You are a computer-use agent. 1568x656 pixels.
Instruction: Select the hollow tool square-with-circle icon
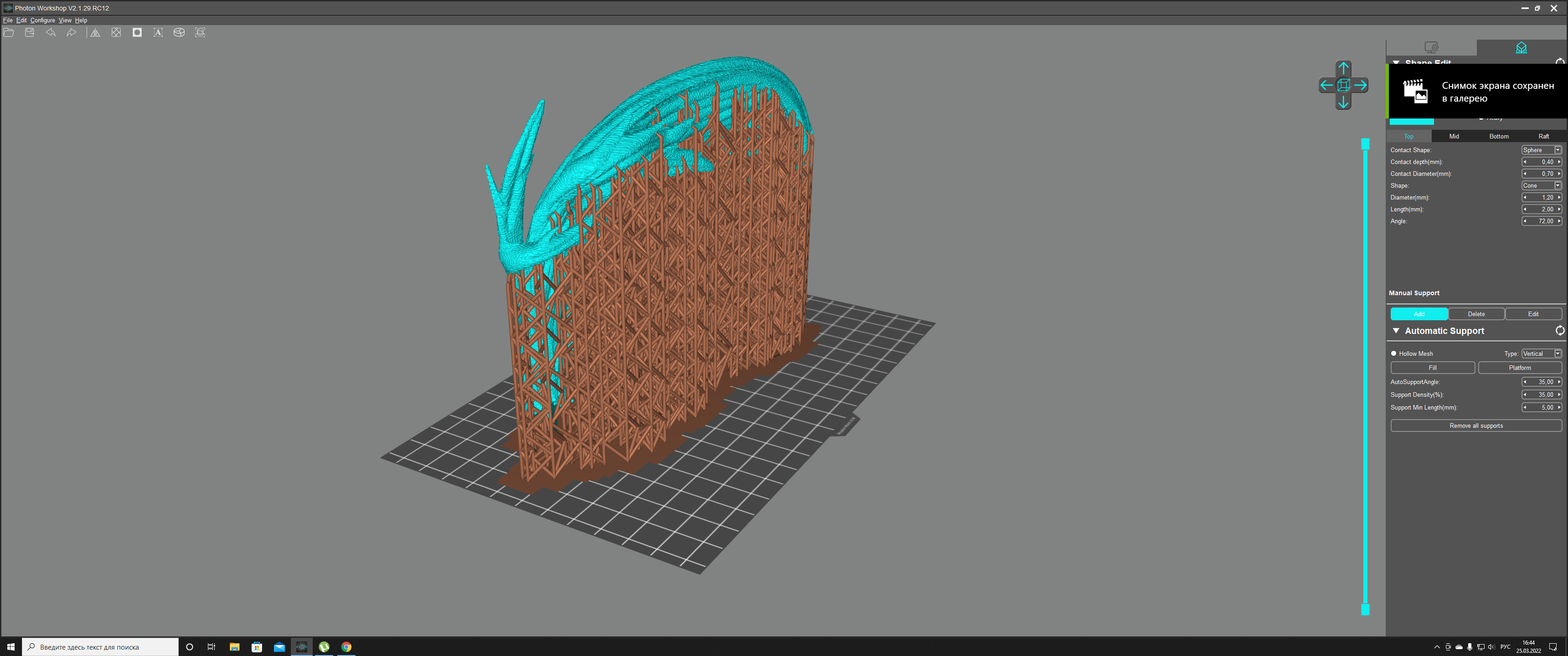click(137, 33)
